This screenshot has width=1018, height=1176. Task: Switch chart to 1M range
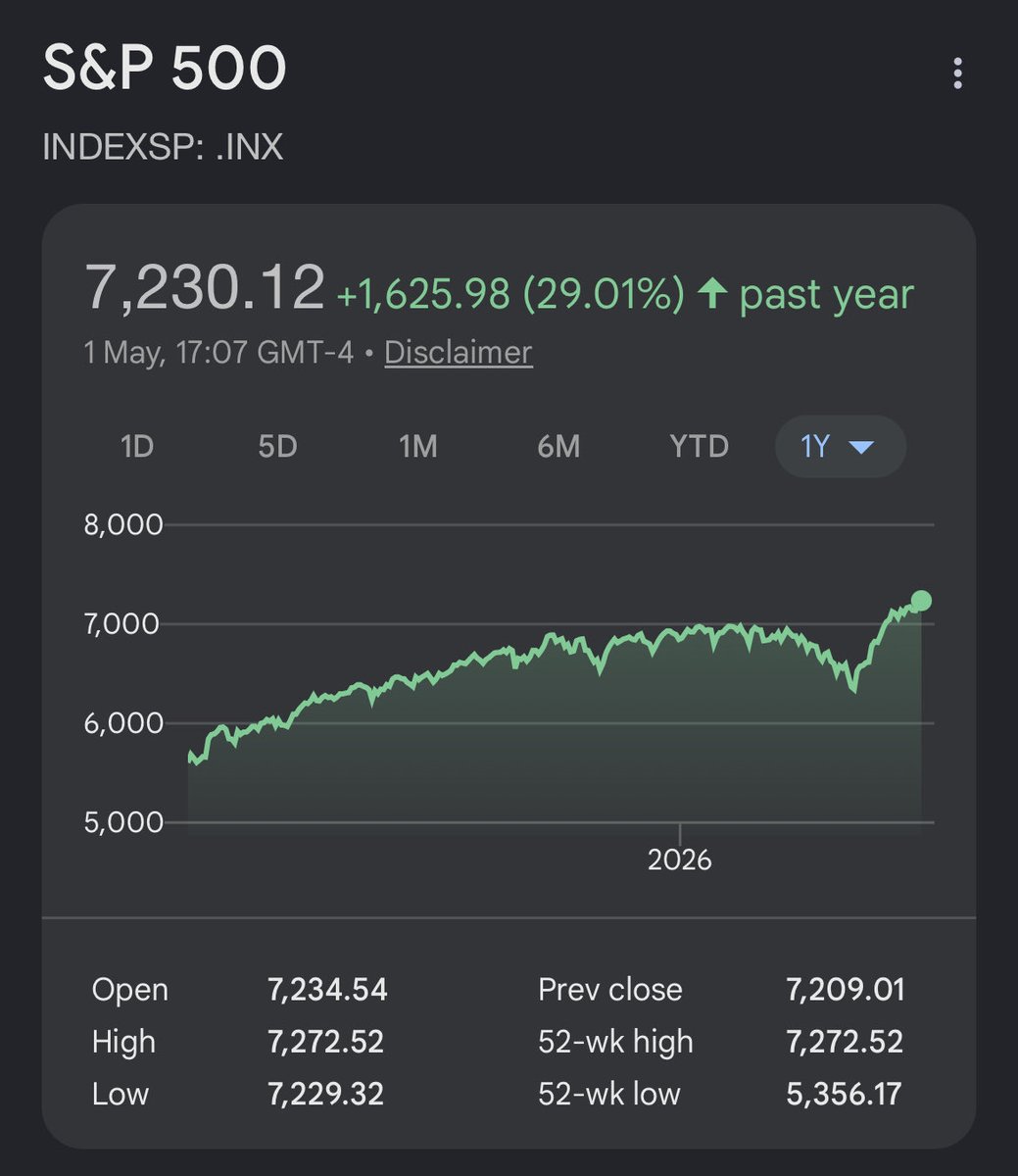coord(417,447)
